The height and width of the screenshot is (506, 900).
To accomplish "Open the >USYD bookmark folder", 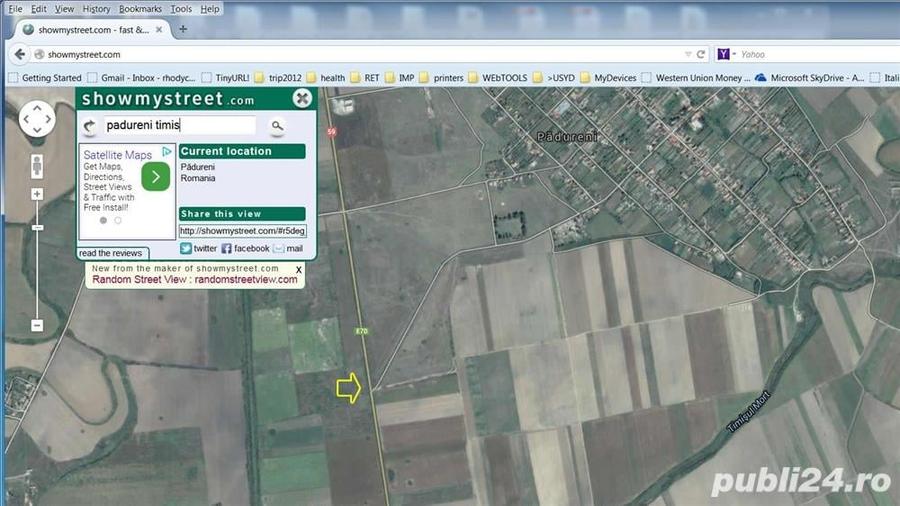I will coord(554,77).
